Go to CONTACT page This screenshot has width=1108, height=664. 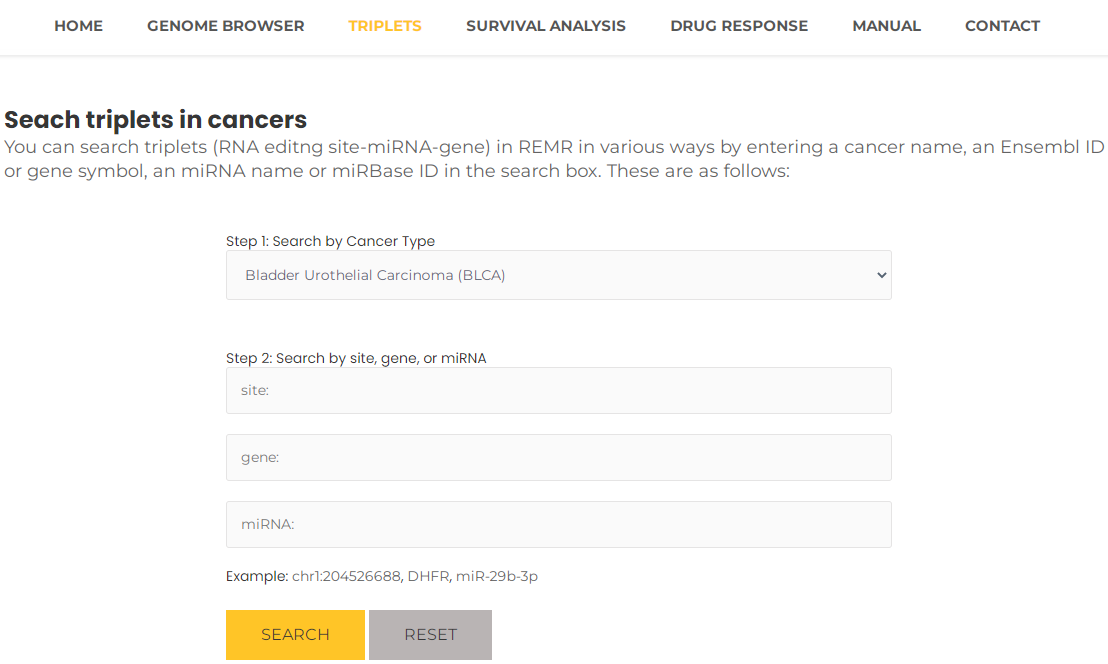(x=1002, y=26)
